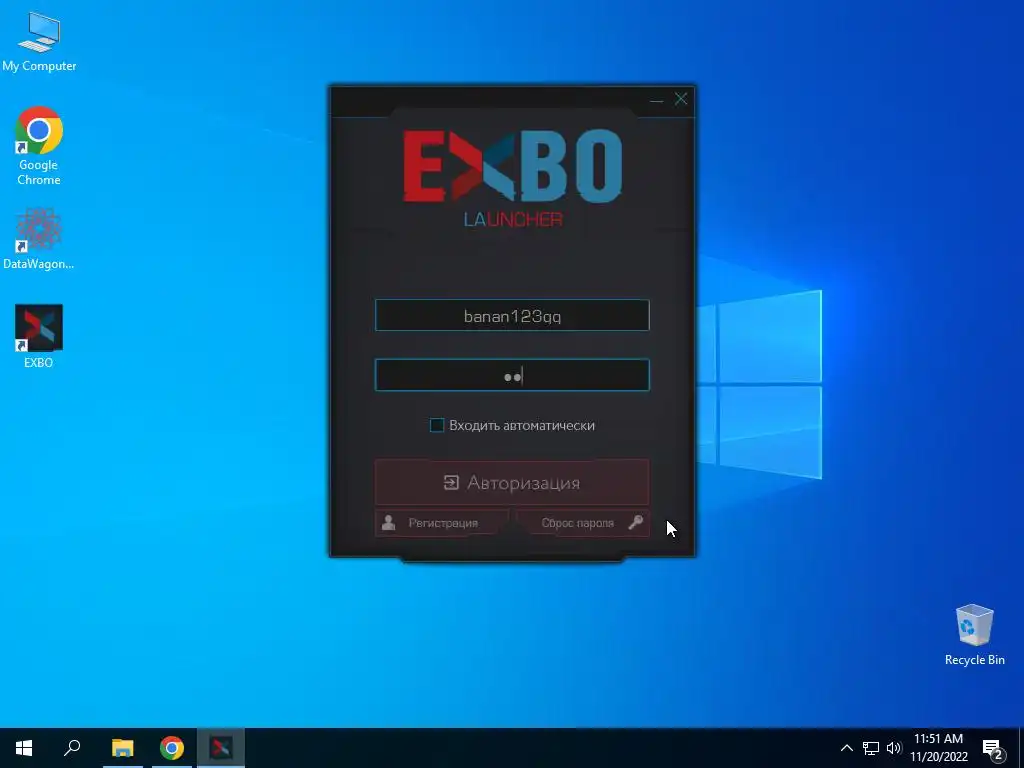Show hidden system tray icons

point(846,748)
